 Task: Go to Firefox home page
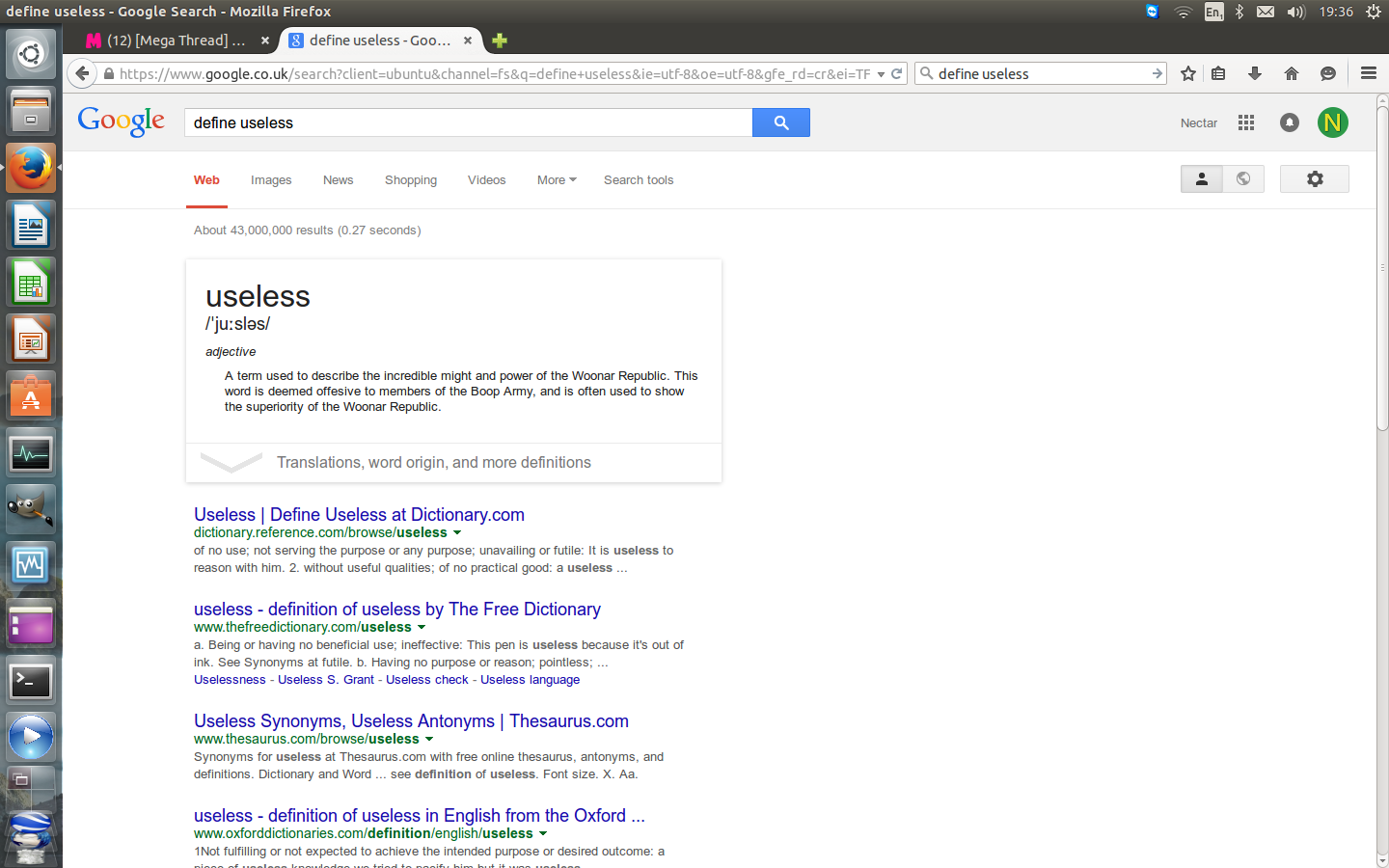tap(1292, 73)
